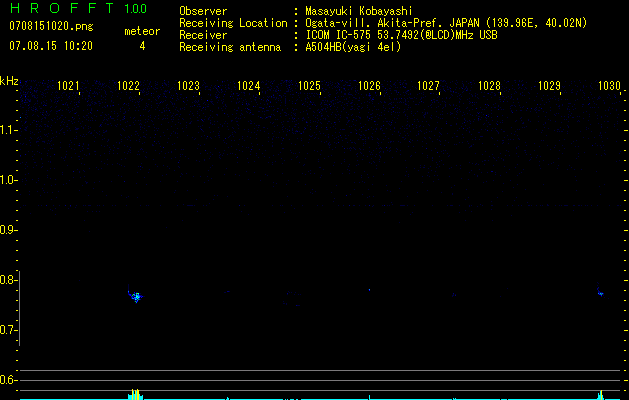The height and width of the screenshot is (400, 629).
Task: Select the A504HB(yagi 4el) antenna text
Action: 353,47
